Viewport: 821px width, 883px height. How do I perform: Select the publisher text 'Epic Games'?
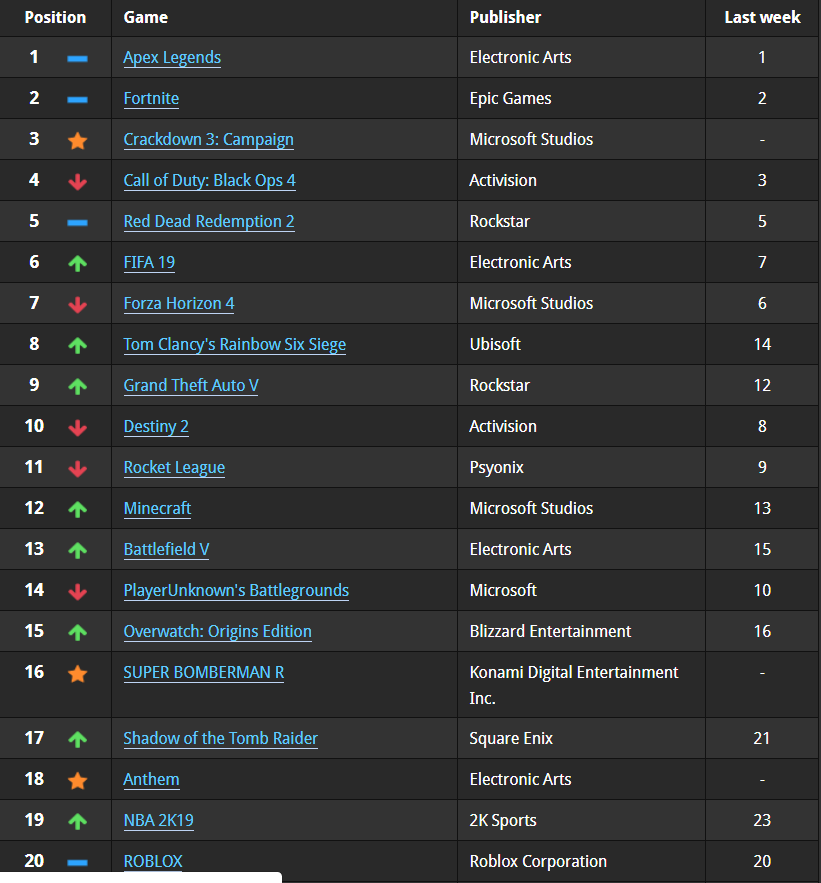click(x=510, y=99)
